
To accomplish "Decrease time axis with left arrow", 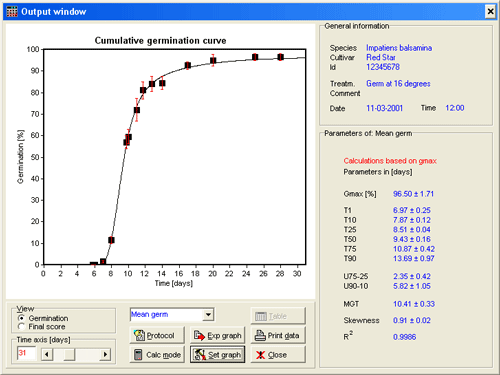I will point(47,354).
